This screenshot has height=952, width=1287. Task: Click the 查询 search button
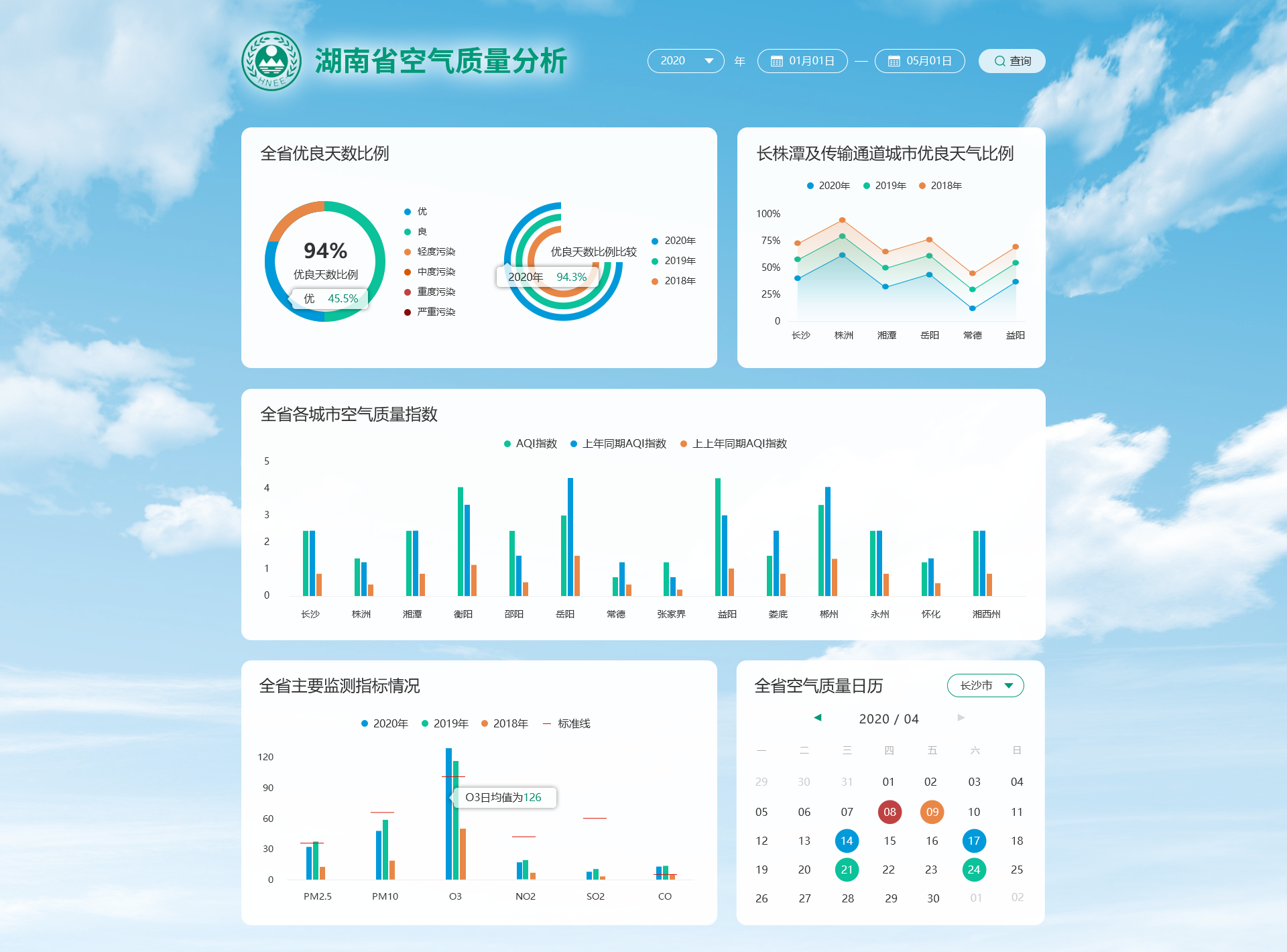[1012, 61]
